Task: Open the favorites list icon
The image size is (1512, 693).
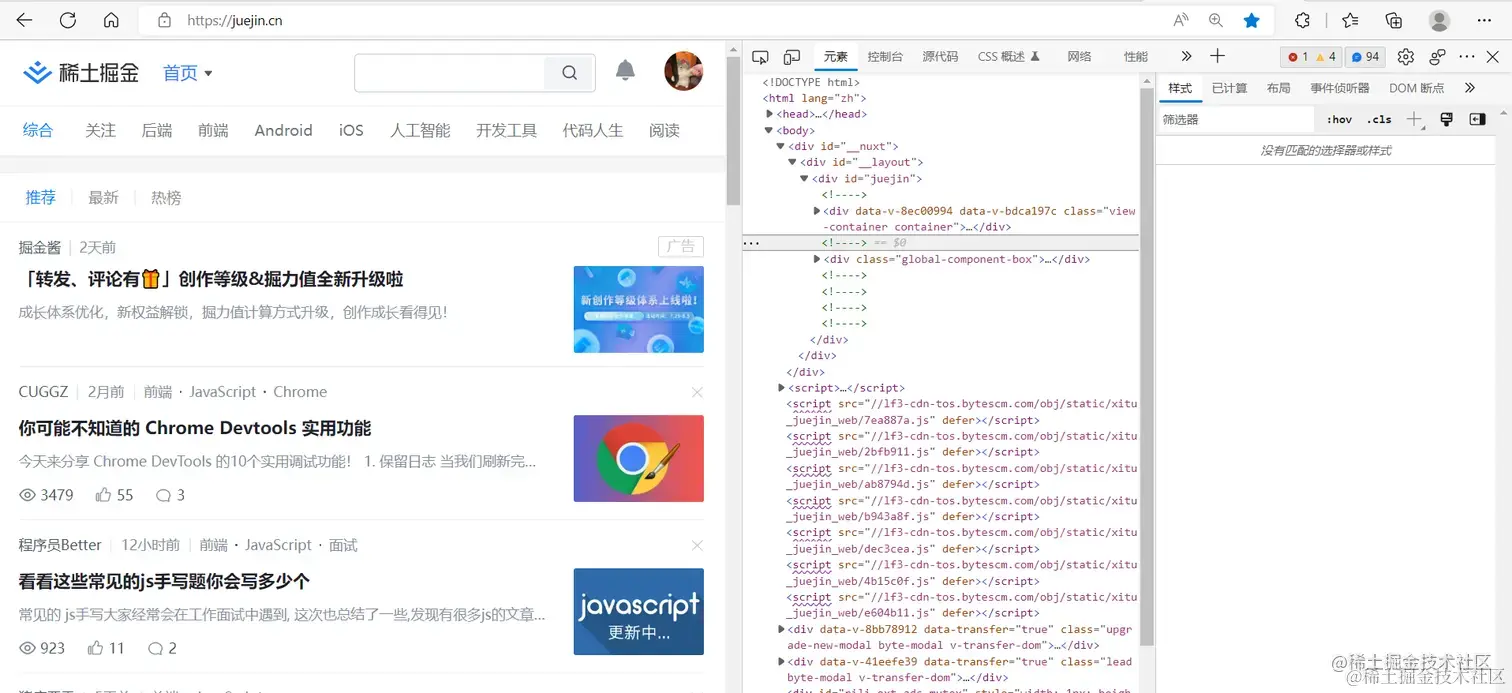Action: 1350,20
